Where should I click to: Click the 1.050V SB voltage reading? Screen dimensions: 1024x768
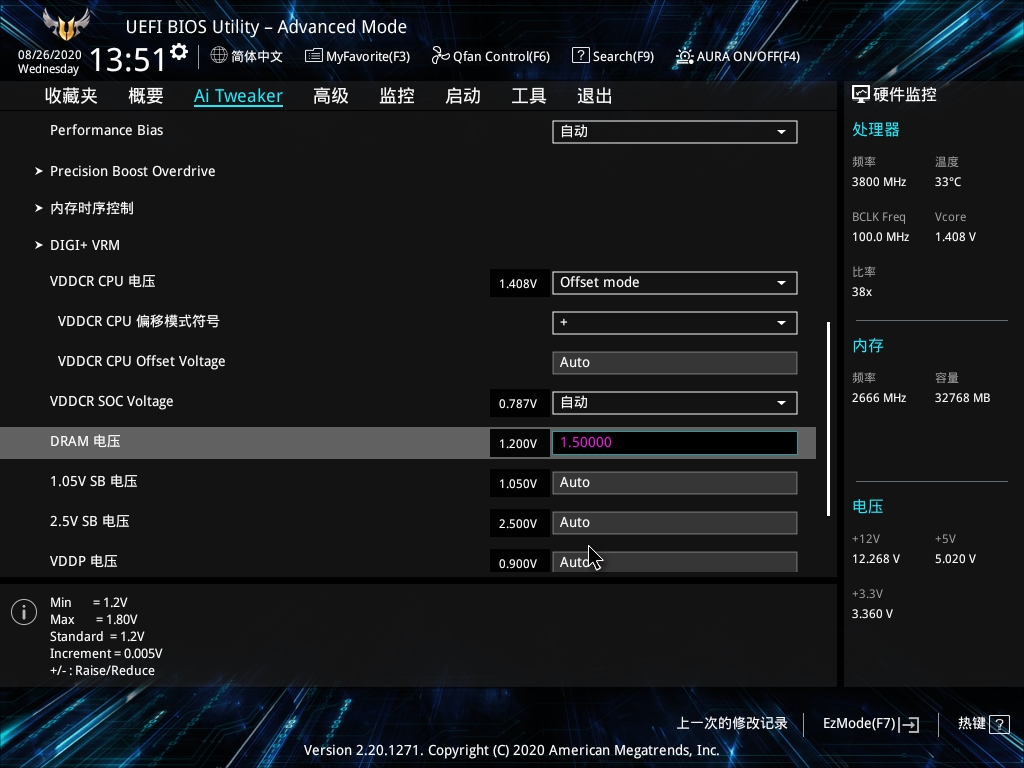pyautogui.click(x=518, y=483)
